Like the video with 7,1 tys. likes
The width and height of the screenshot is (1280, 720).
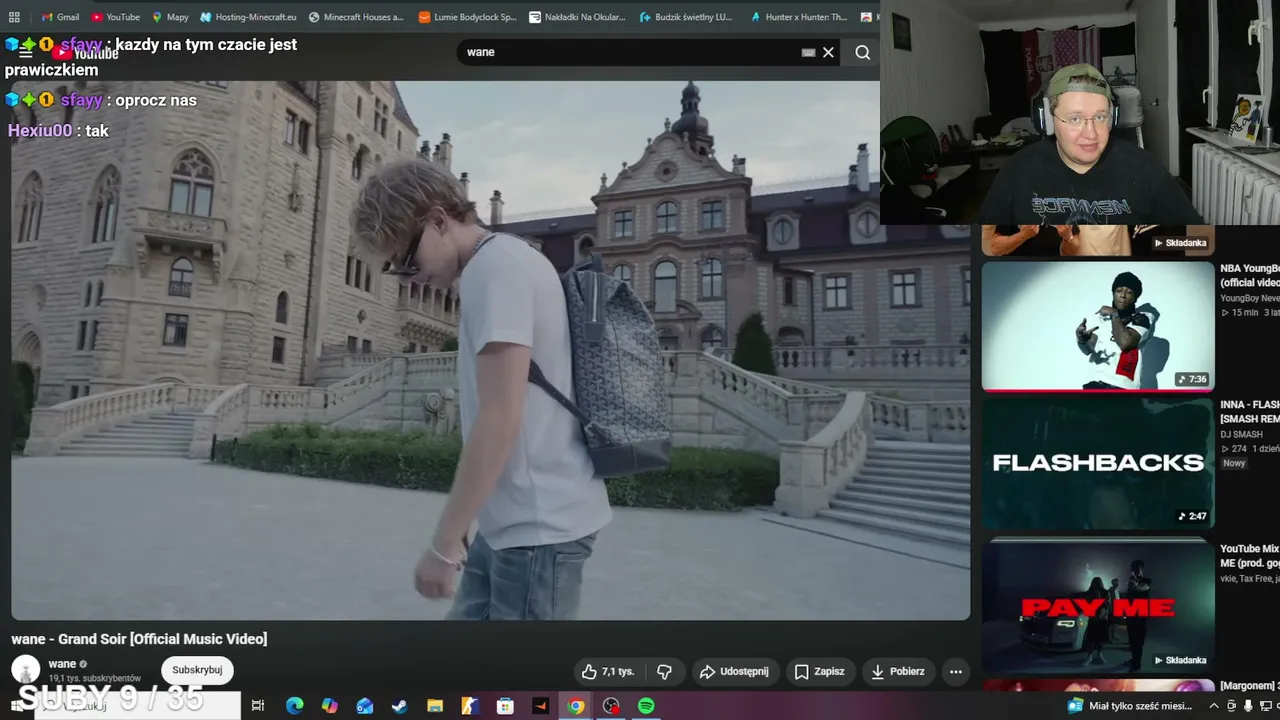tap(609, 672)
